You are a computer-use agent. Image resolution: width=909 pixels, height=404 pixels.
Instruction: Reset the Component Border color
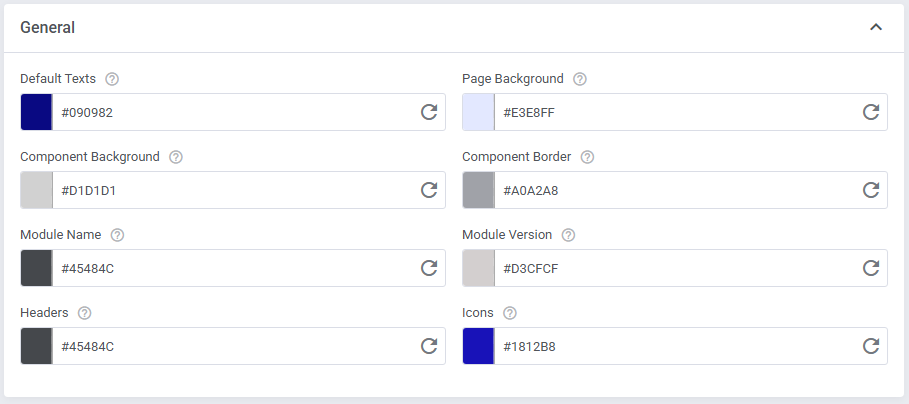871,190
